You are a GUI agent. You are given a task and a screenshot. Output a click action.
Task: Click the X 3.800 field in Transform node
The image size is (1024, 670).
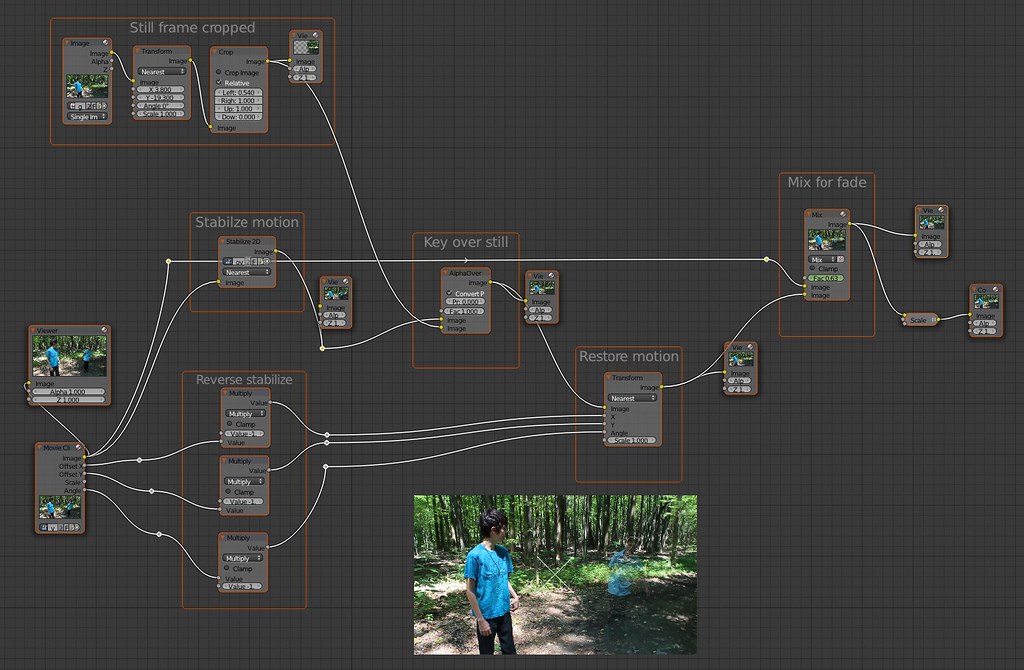[x=161, y=89]
